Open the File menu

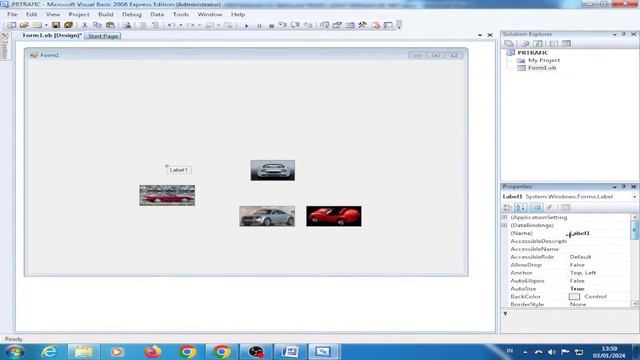(12, 14)
